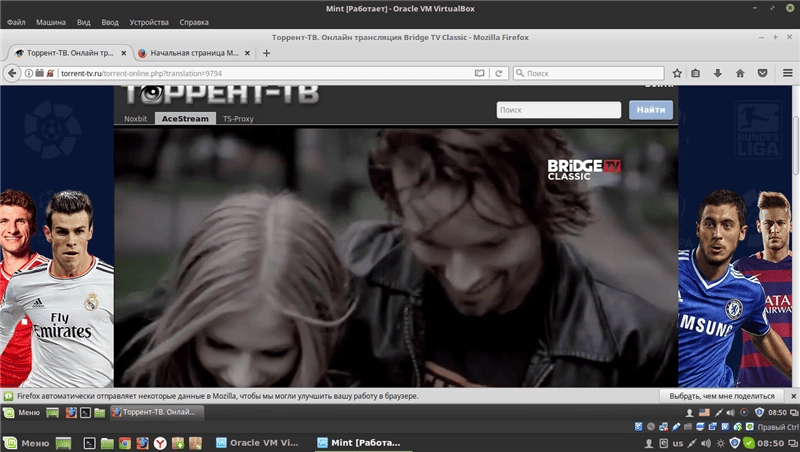The height and width of the screenshot is (452, 800).
Task: Click Выбрать, чем мне поделиться button
Action: pyautogui.click(x=722, y=396)
